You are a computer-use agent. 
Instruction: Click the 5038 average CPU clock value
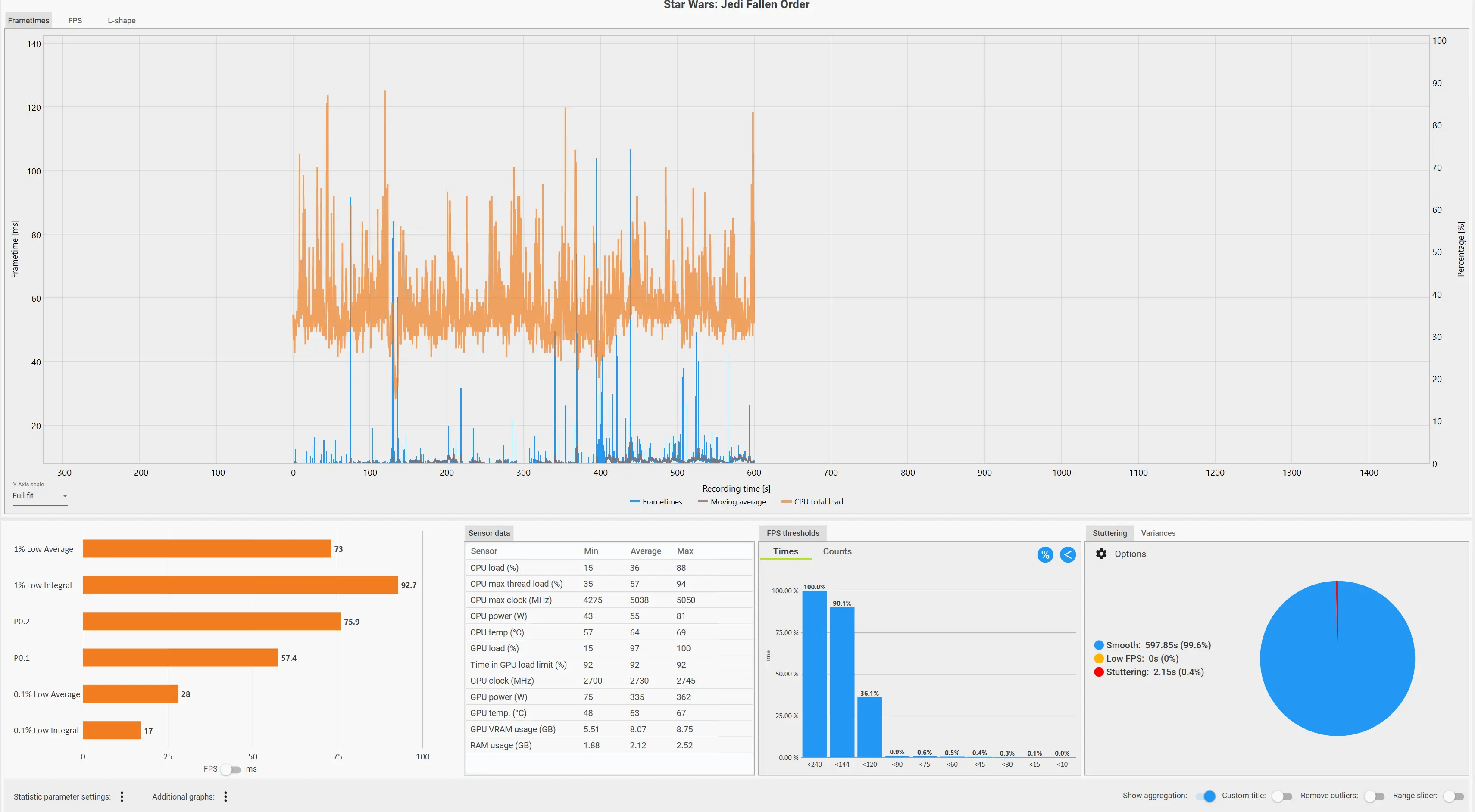(640, 600)
